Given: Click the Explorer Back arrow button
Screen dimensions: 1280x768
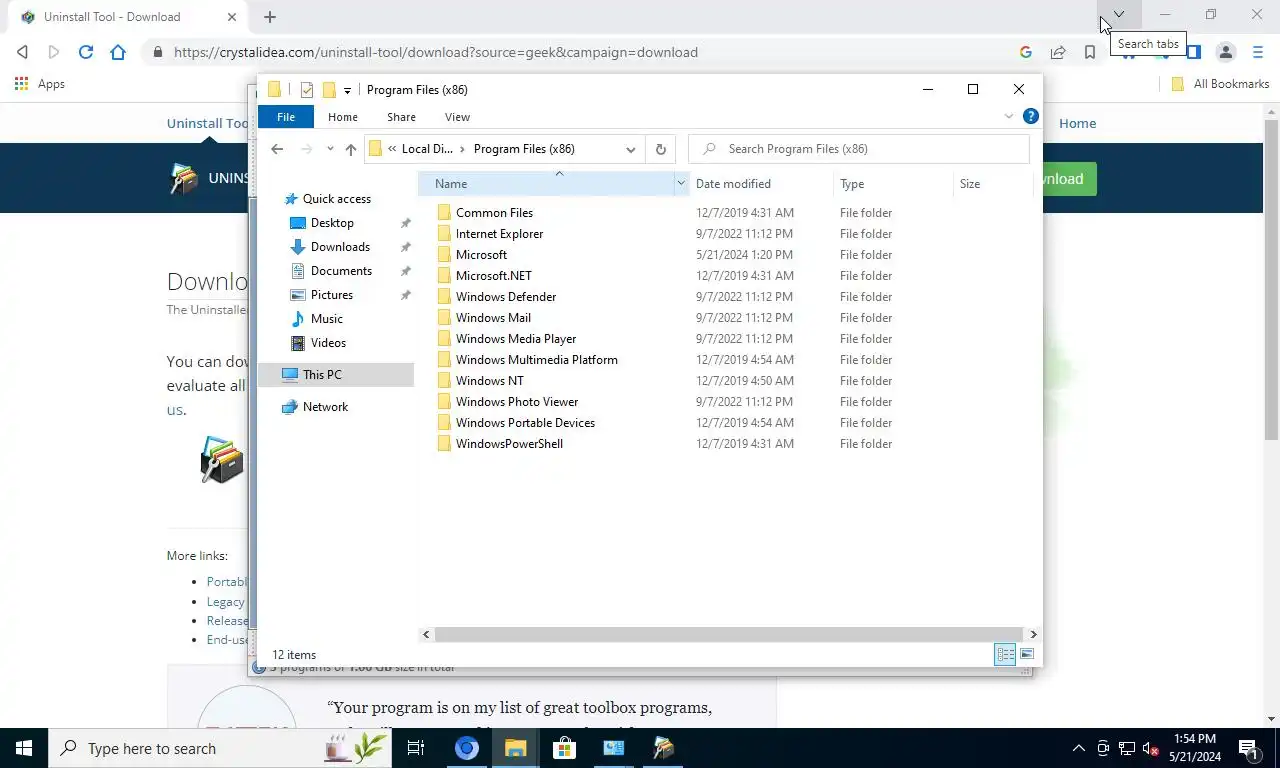Looking at the screenshot, I should tap(277, 149).
